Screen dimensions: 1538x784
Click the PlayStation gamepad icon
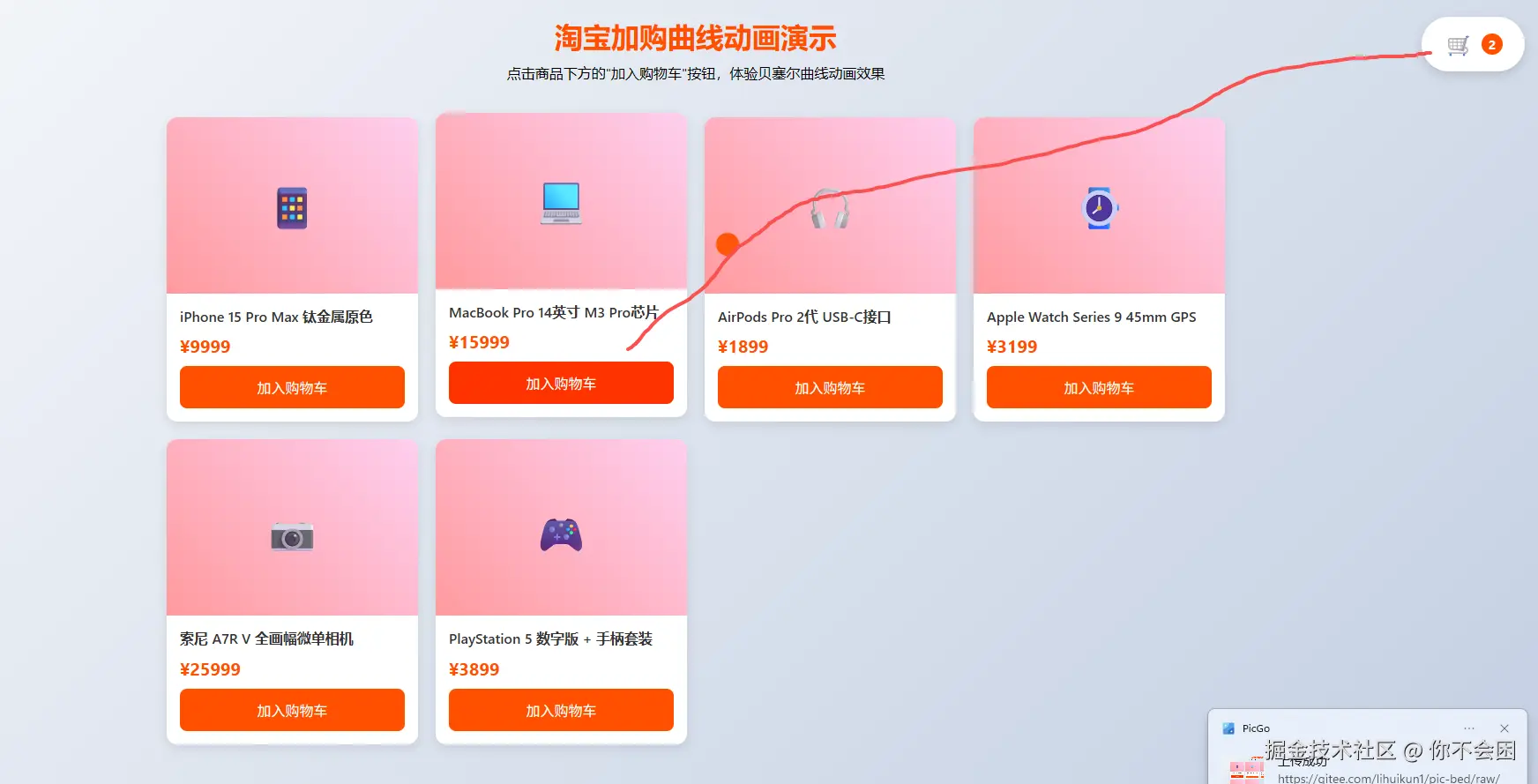561,535
